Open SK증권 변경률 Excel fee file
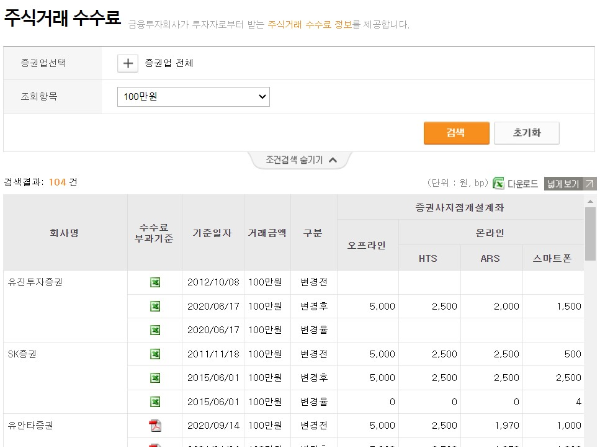This screenshot has height=447, width=600. pos(155,402)
